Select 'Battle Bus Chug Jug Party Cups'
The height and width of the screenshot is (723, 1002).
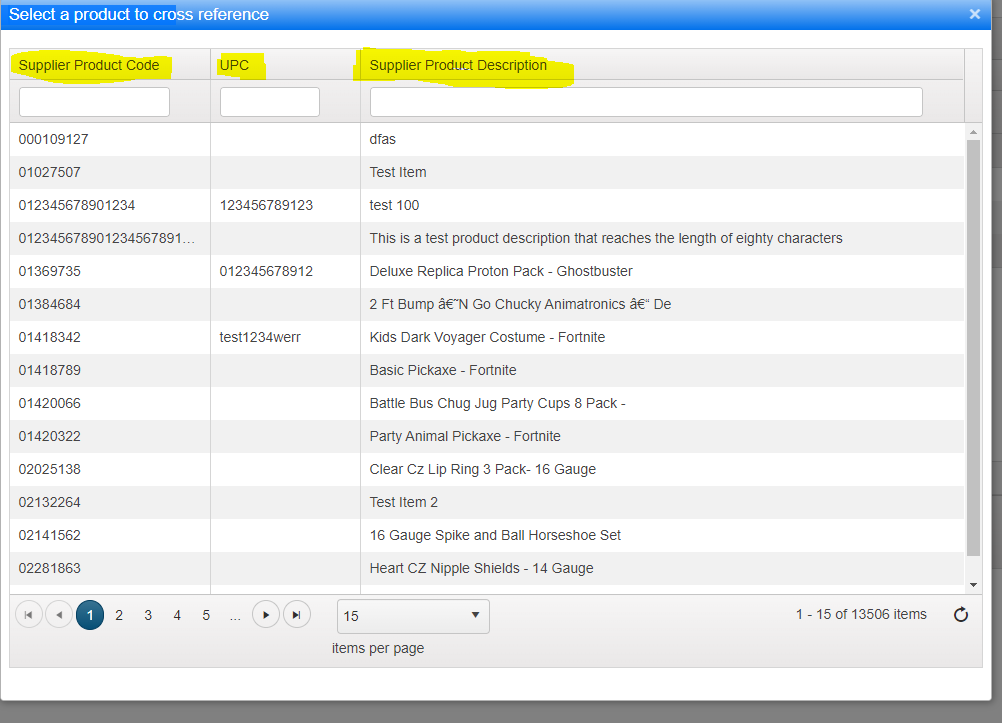[x=497, y=403]
